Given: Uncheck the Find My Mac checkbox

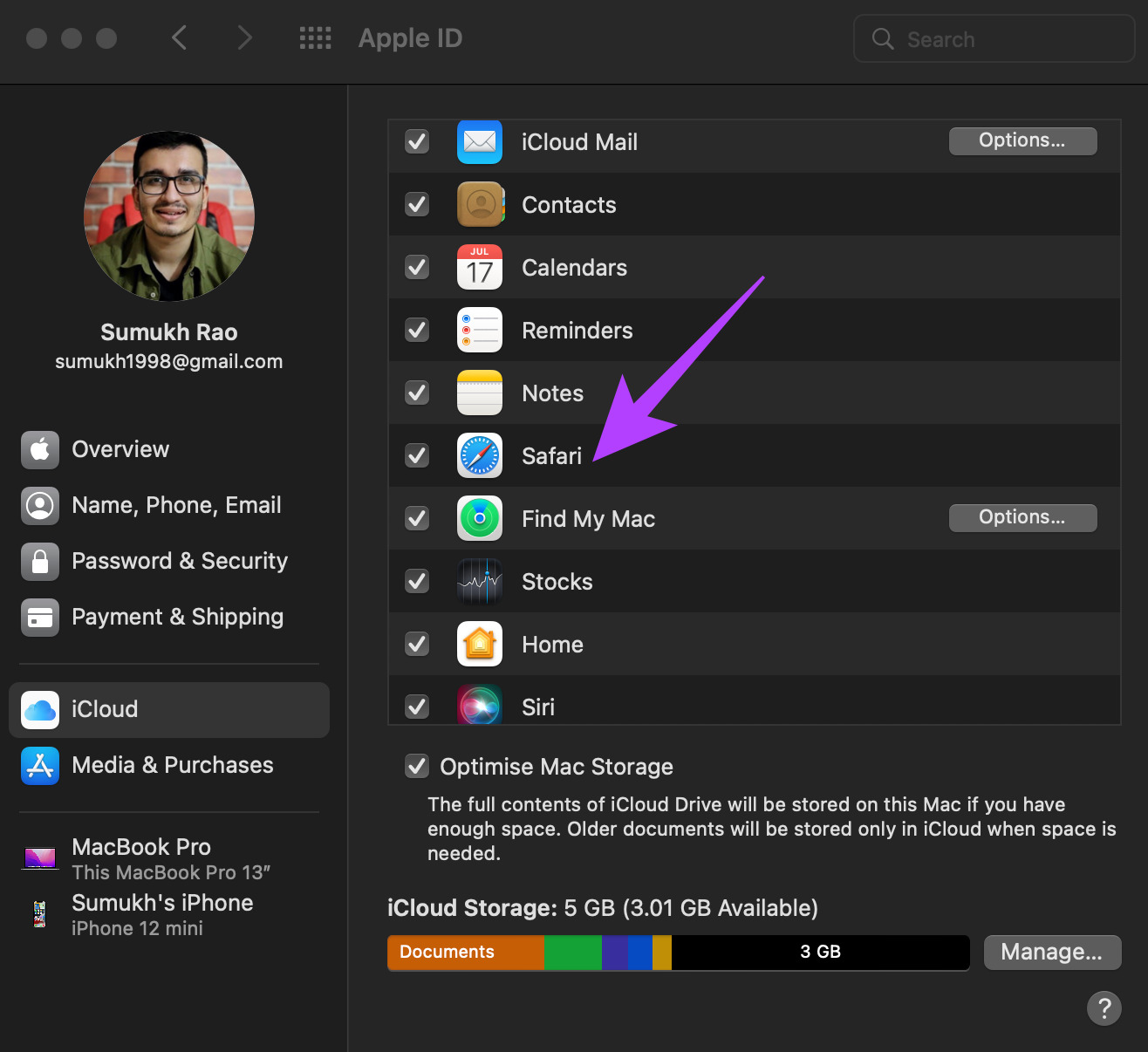Looking at the screenshot, I should pyautogui.click(x=417, y=518).
